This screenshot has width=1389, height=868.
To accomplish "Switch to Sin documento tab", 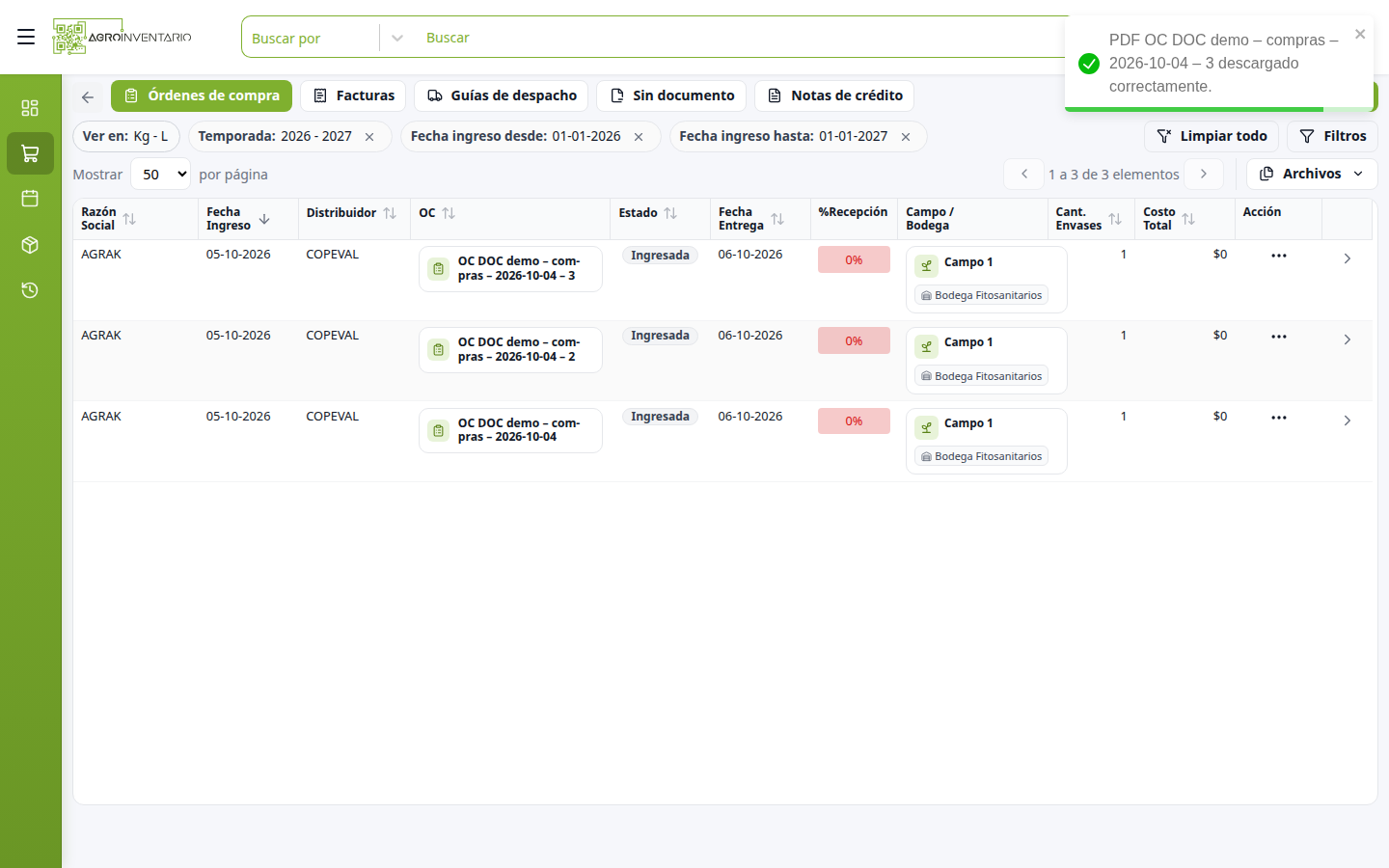I will (671, 95).
